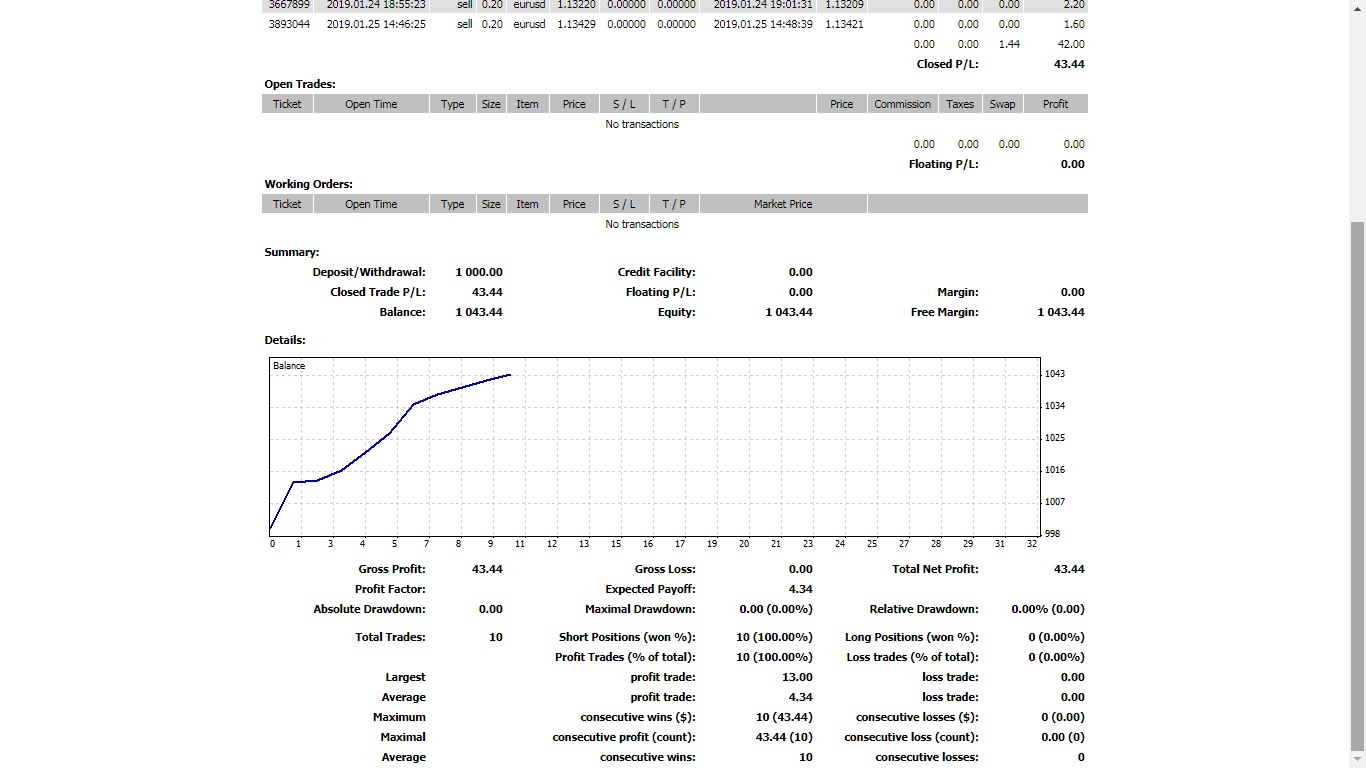Screen dimensions: 1366x768
Task: Click the Deposit/Withdrawal value 1 000.00
Action: point(479,272)
